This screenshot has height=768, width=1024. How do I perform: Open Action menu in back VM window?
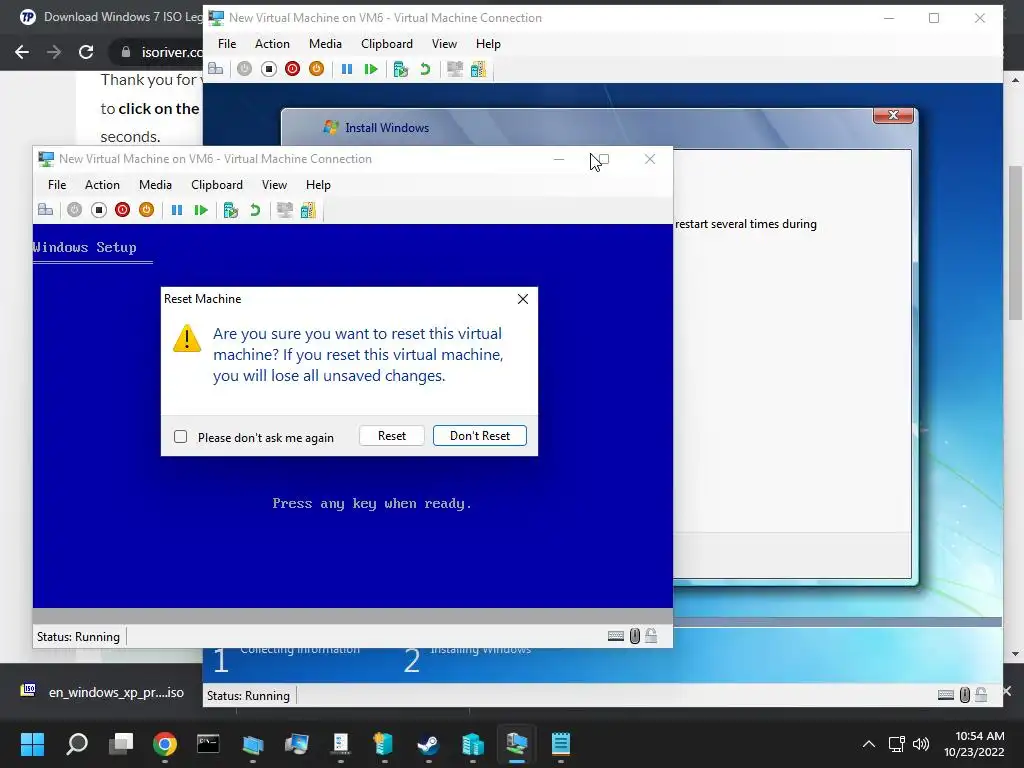[x=272, y=44]
